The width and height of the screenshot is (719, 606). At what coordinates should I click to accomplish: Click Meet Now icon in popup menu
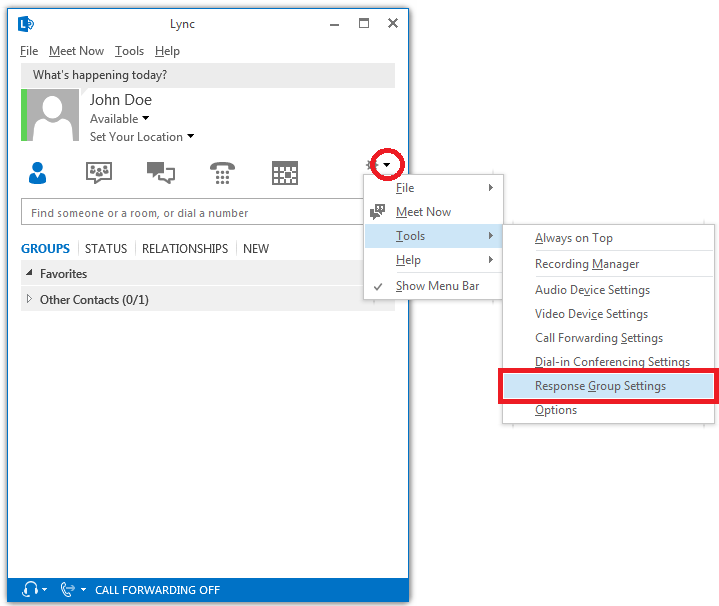pos(377,212)
